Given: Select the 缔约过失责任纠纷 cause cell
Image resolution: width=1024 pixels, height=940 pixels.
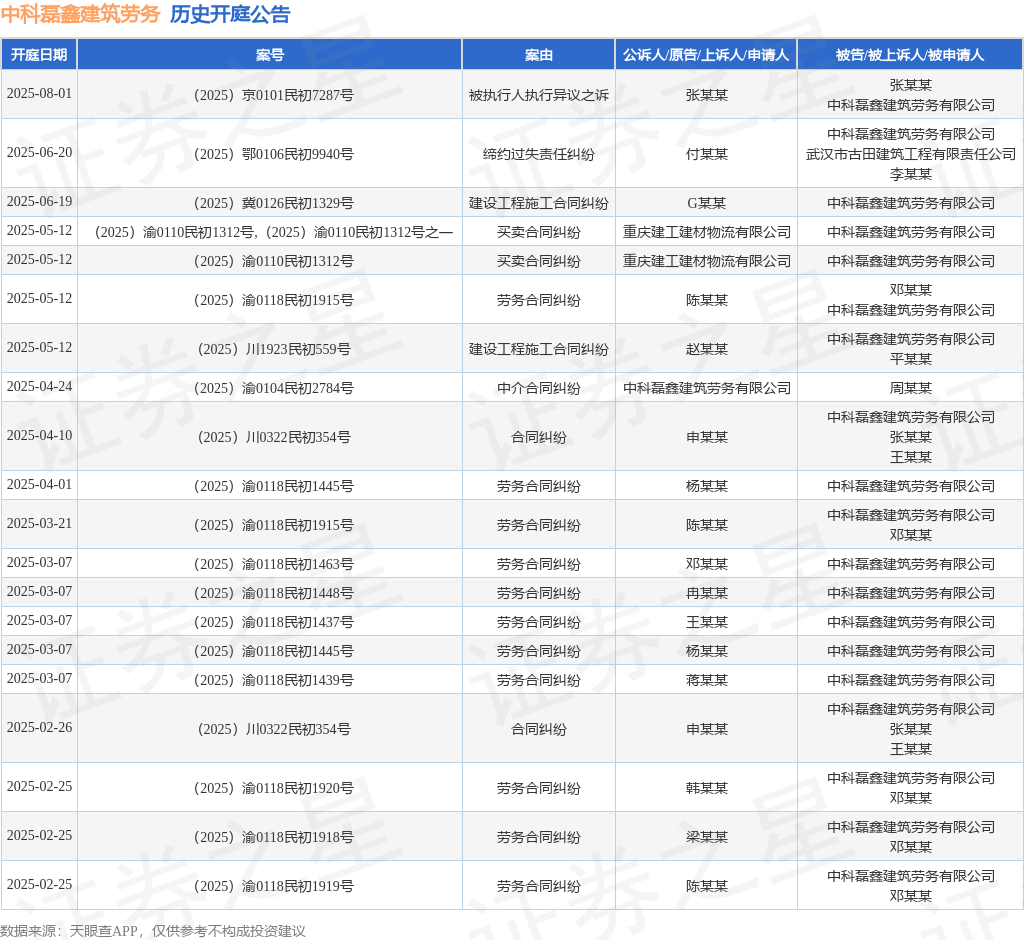Looking at the screenshot, I should [539, 154].
